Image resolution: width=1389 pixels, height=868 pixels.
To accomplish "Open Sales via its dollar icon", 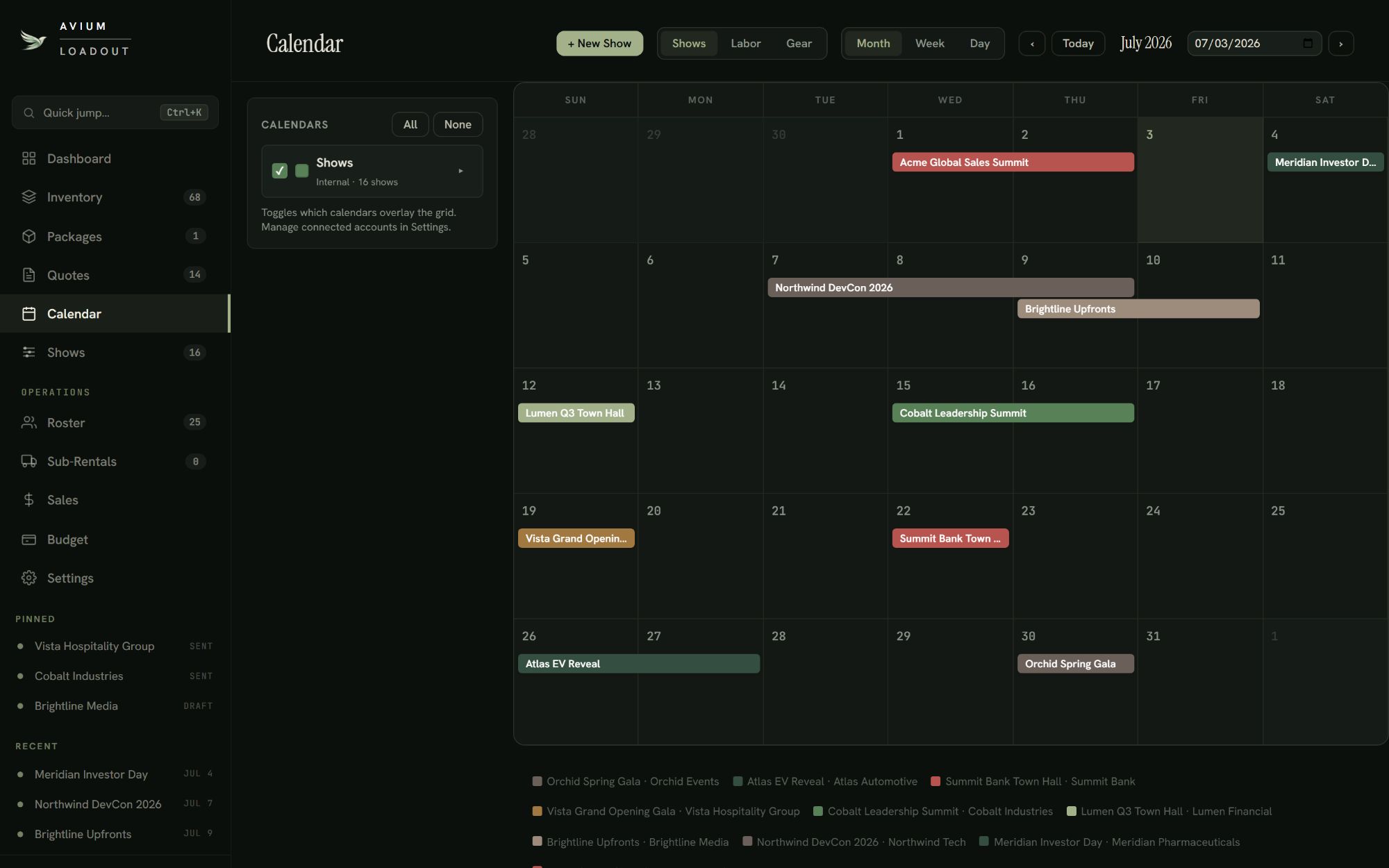I will point(28,500).
